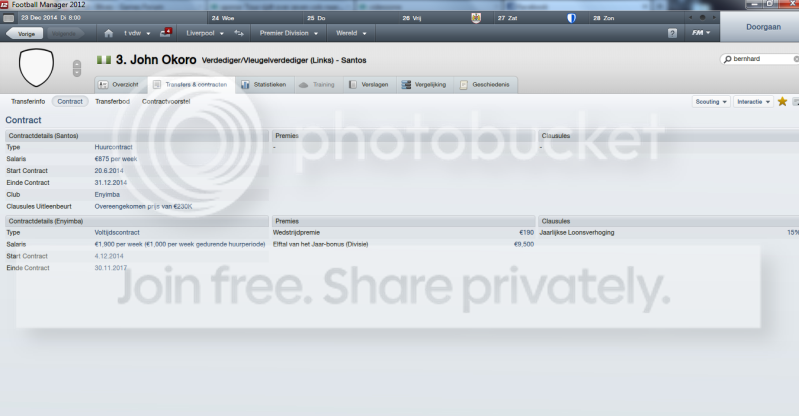The width and height of the screenshot is (799, 416).
Task: Click the Huurcontract type value
Action: tap(113, 147)
